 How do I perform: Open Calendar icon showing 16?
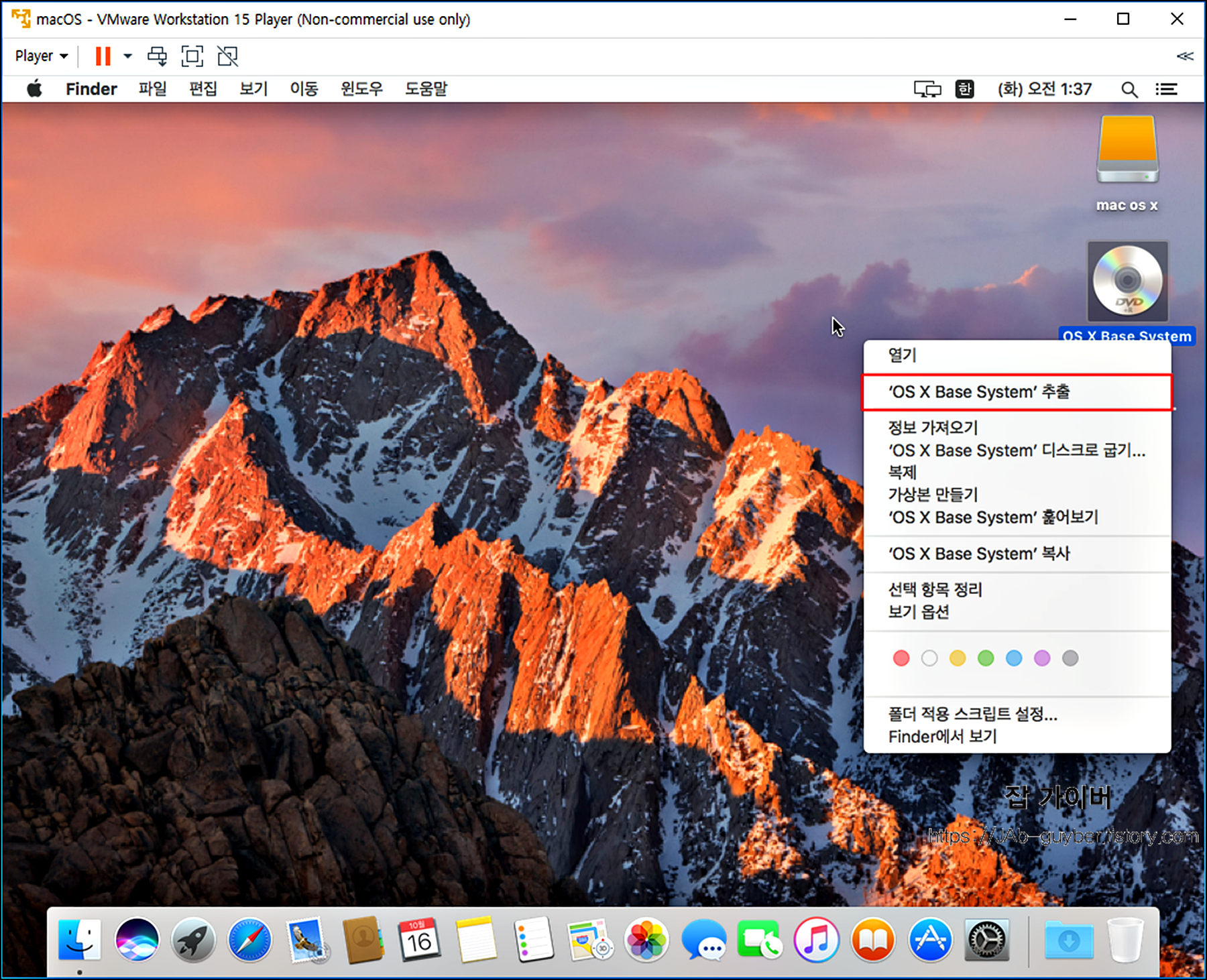419,940
